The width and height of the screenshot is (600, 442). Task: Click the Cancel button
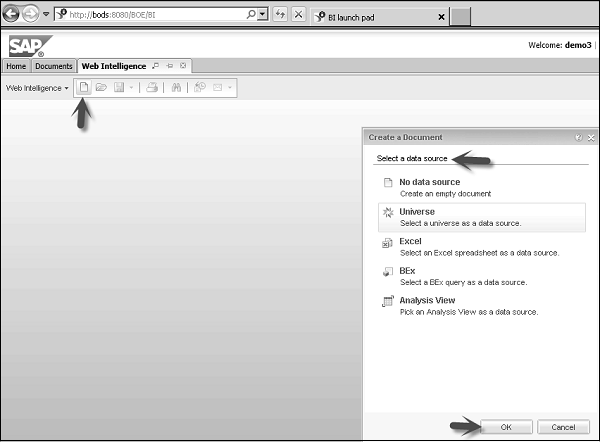click(x=563, y=427)
